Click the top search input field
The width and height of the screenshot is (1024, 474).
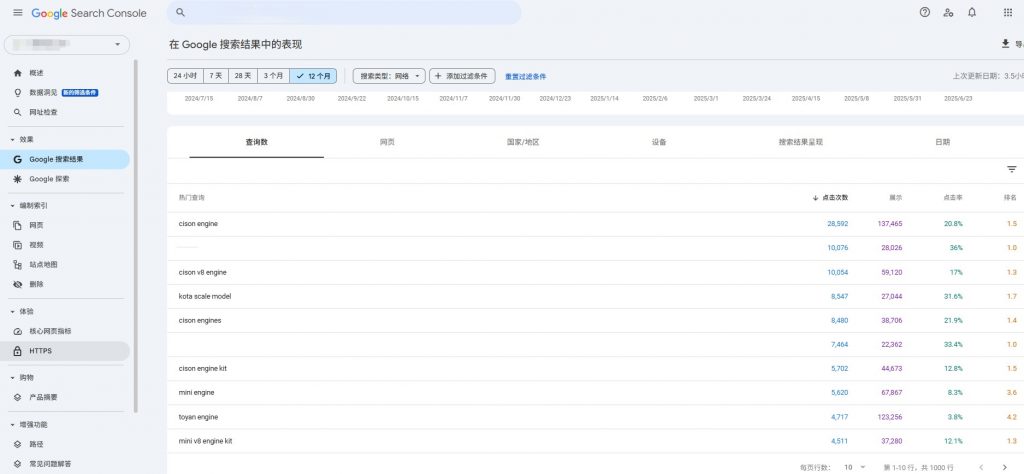pyautogui.click(x=344, y=12)
